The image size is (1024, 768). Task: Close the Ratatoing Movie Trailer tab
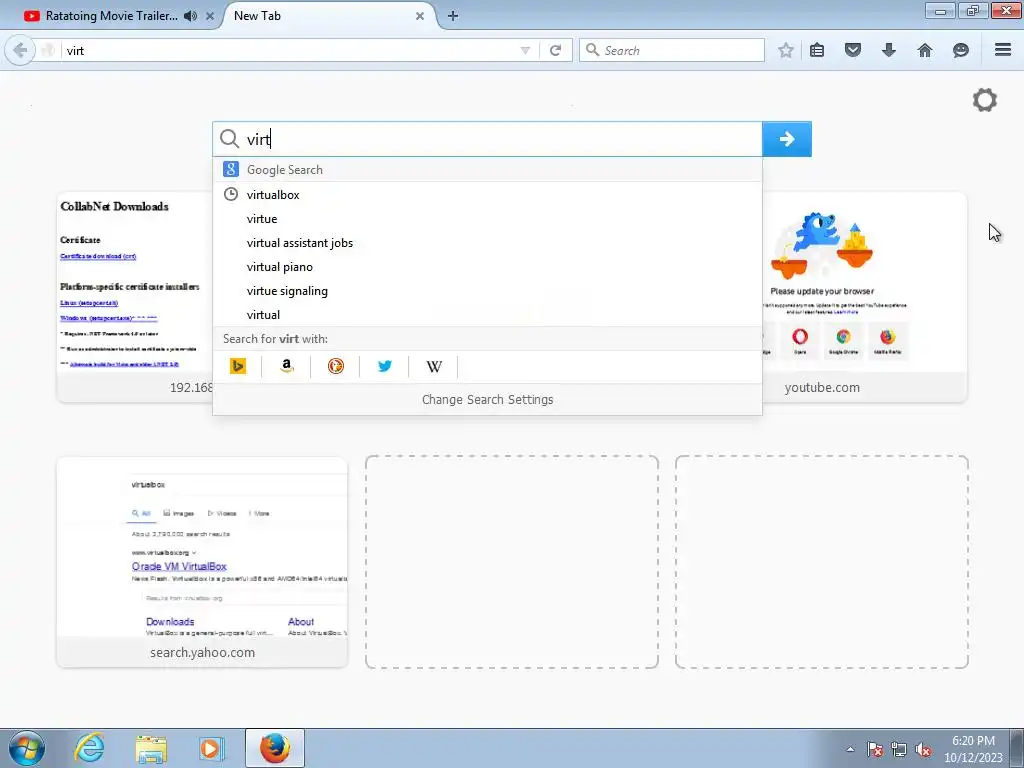coord(210,16)
